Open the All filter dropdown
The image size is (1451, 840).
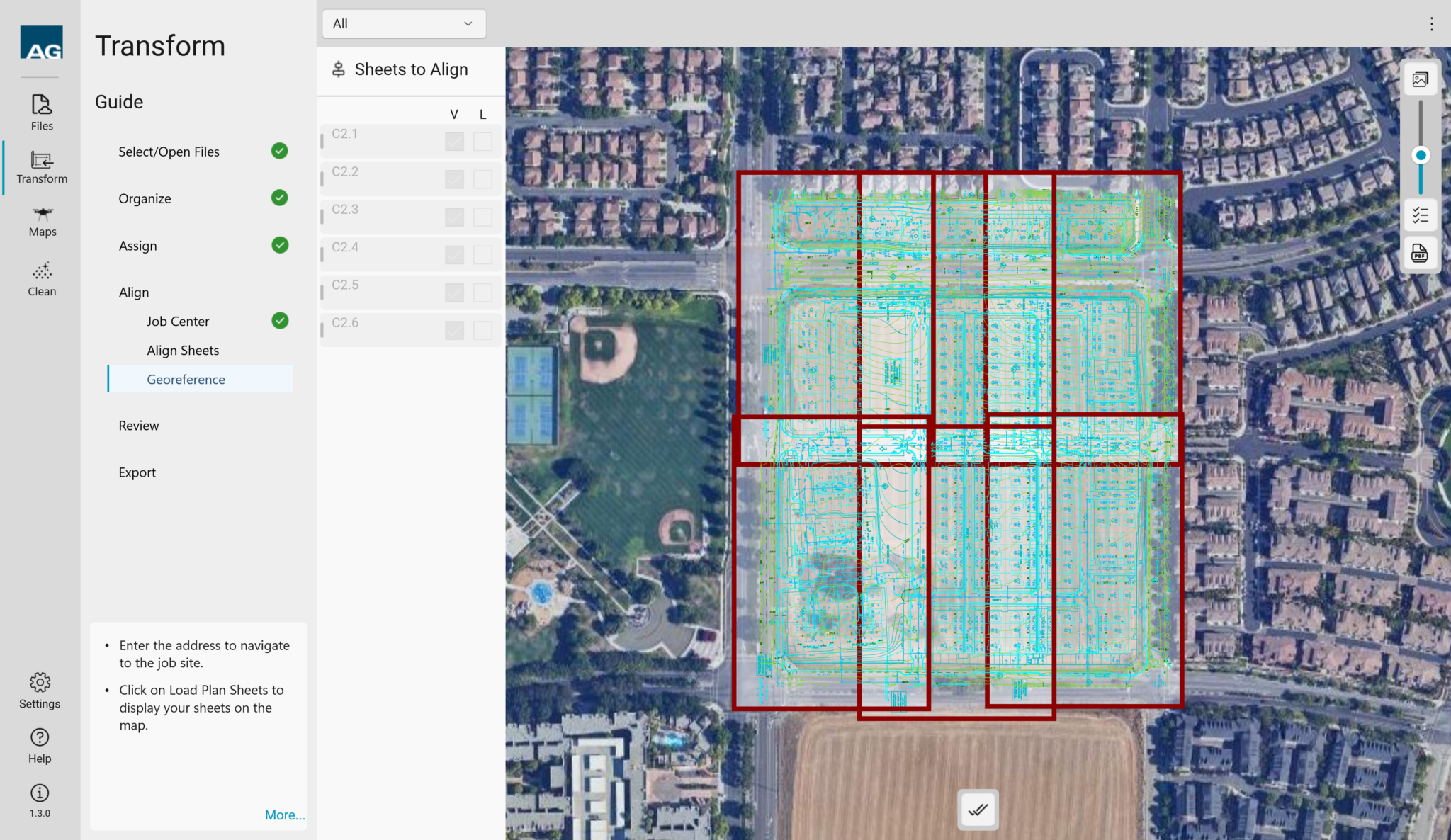coord(403,23)
